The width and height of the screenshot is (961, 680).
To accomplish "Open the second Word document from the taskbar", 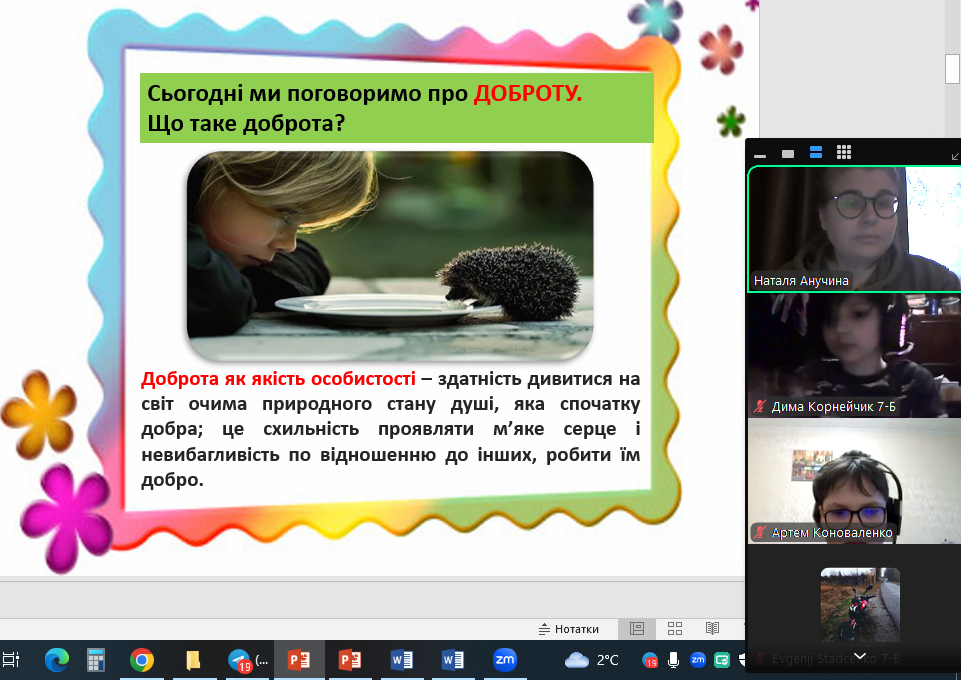I will [452, 660].
